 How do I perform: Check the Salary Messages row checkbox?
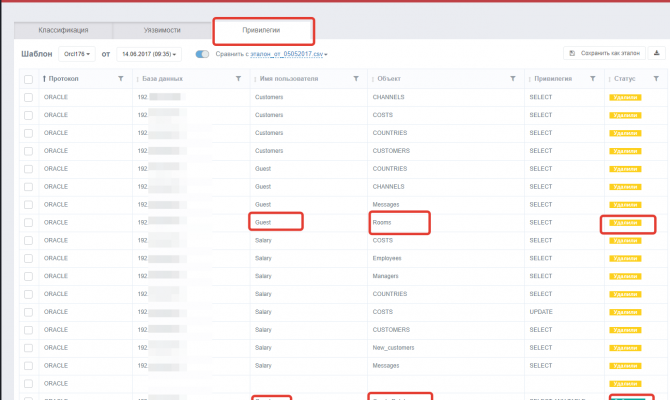pyautogui.click(x=29, y=366)
